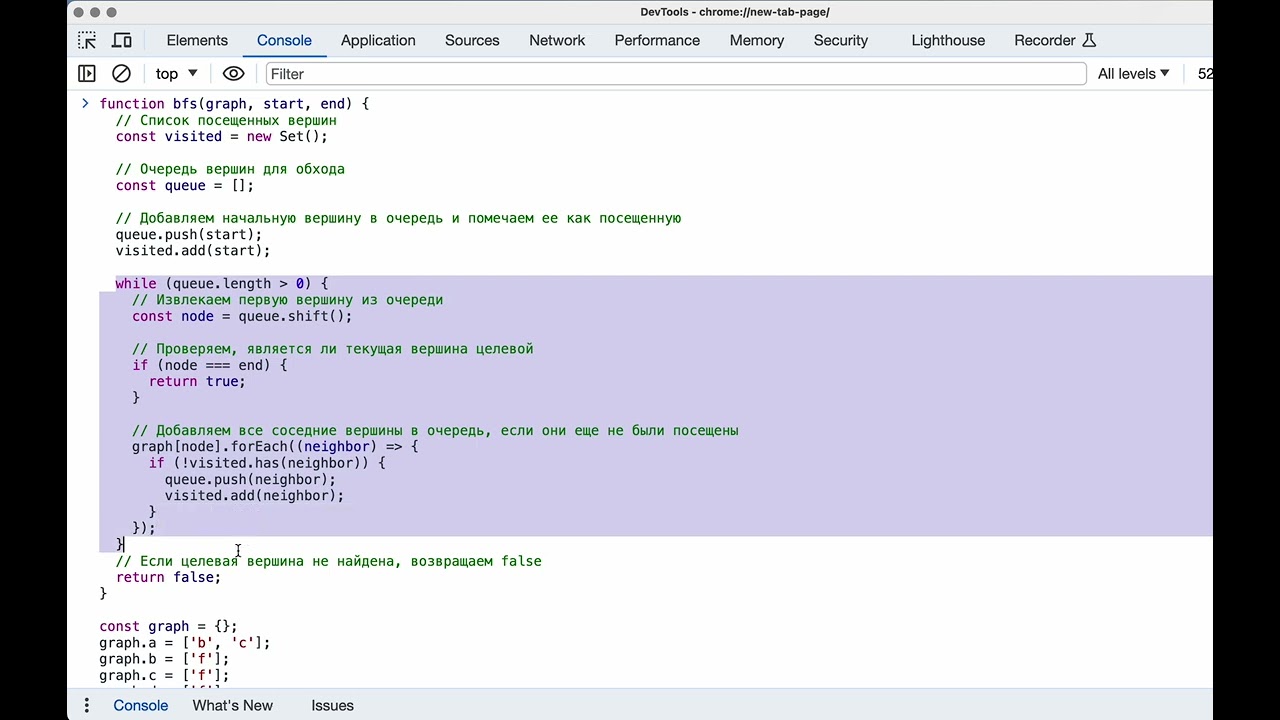The image size is (1280, 720).
Task: Open the Lighthouse tab
Action: 948,41
